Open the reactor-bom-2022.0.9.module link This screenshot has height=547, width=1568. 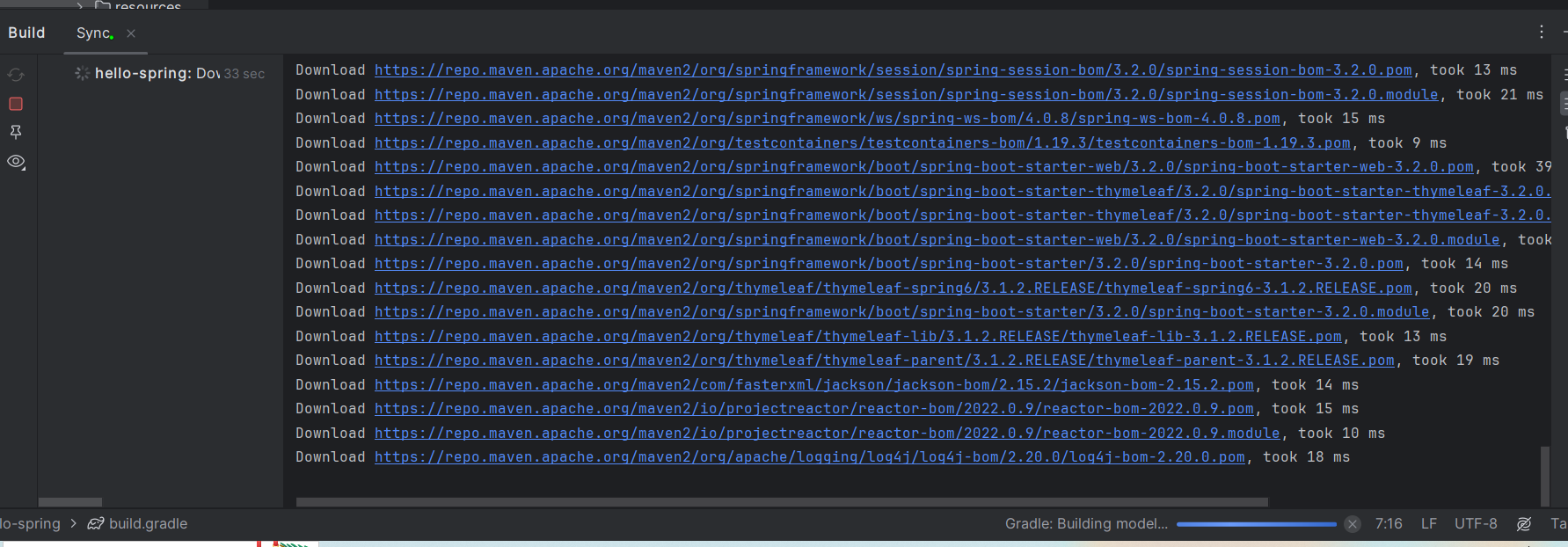(x=827, y=434)
